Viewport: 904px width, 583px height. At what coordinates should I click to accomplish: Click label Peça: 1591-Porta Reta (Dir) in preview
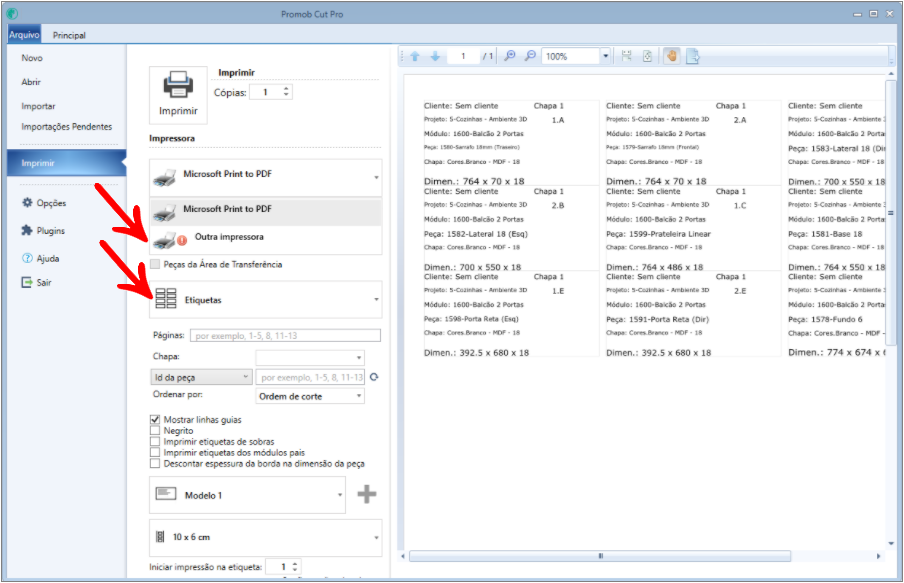pyautogui.click(x=658, y=319)
